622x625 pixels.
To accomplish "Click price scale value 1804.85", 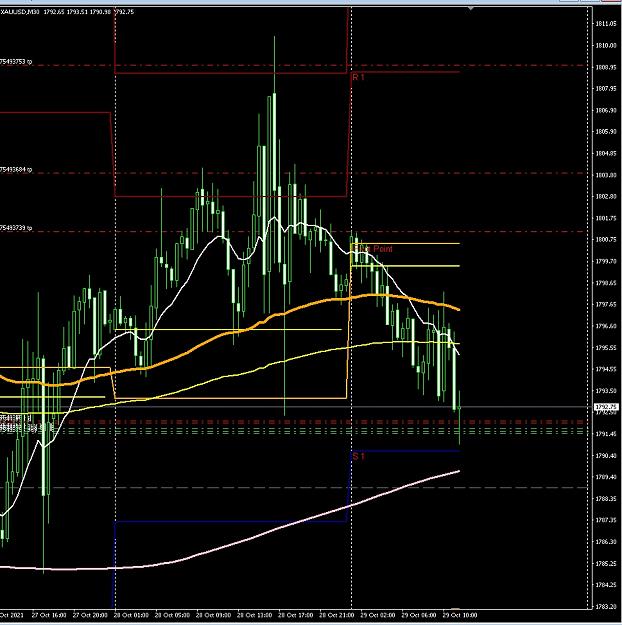I will pyautogui.click(x=606, y=153).
